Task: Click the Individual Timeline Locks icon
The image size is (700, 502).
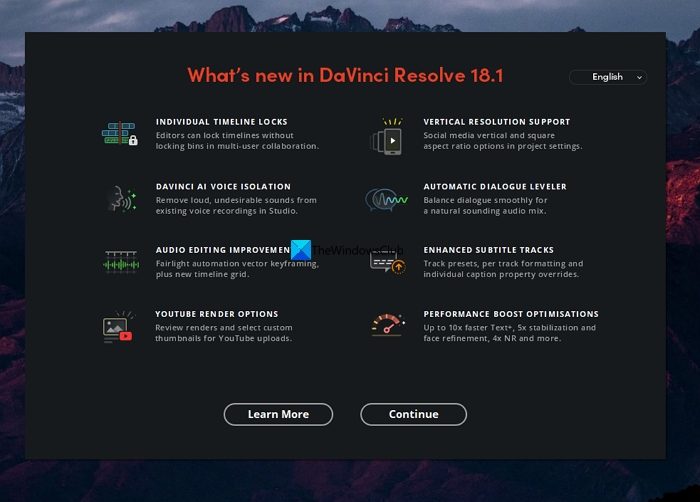Action: click(120, 133)
